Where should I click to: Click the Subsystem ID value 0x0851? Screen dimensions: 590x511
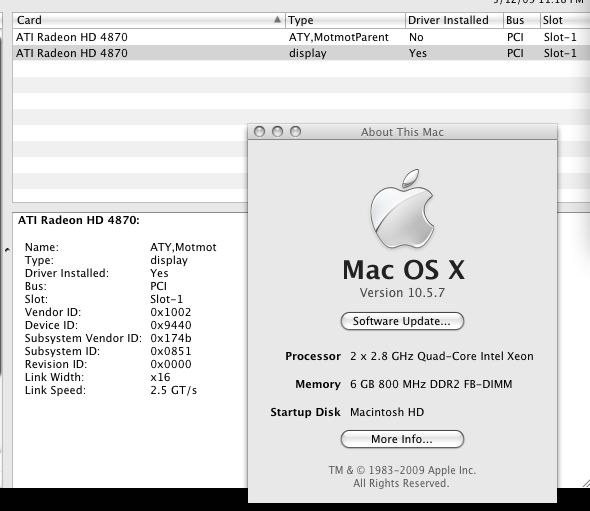coord(171,351)
